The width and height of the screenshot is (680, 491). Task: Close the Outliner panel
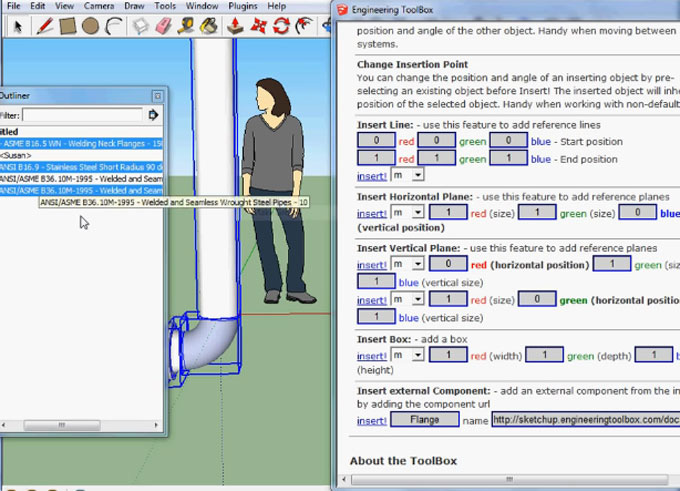(157, 96)
